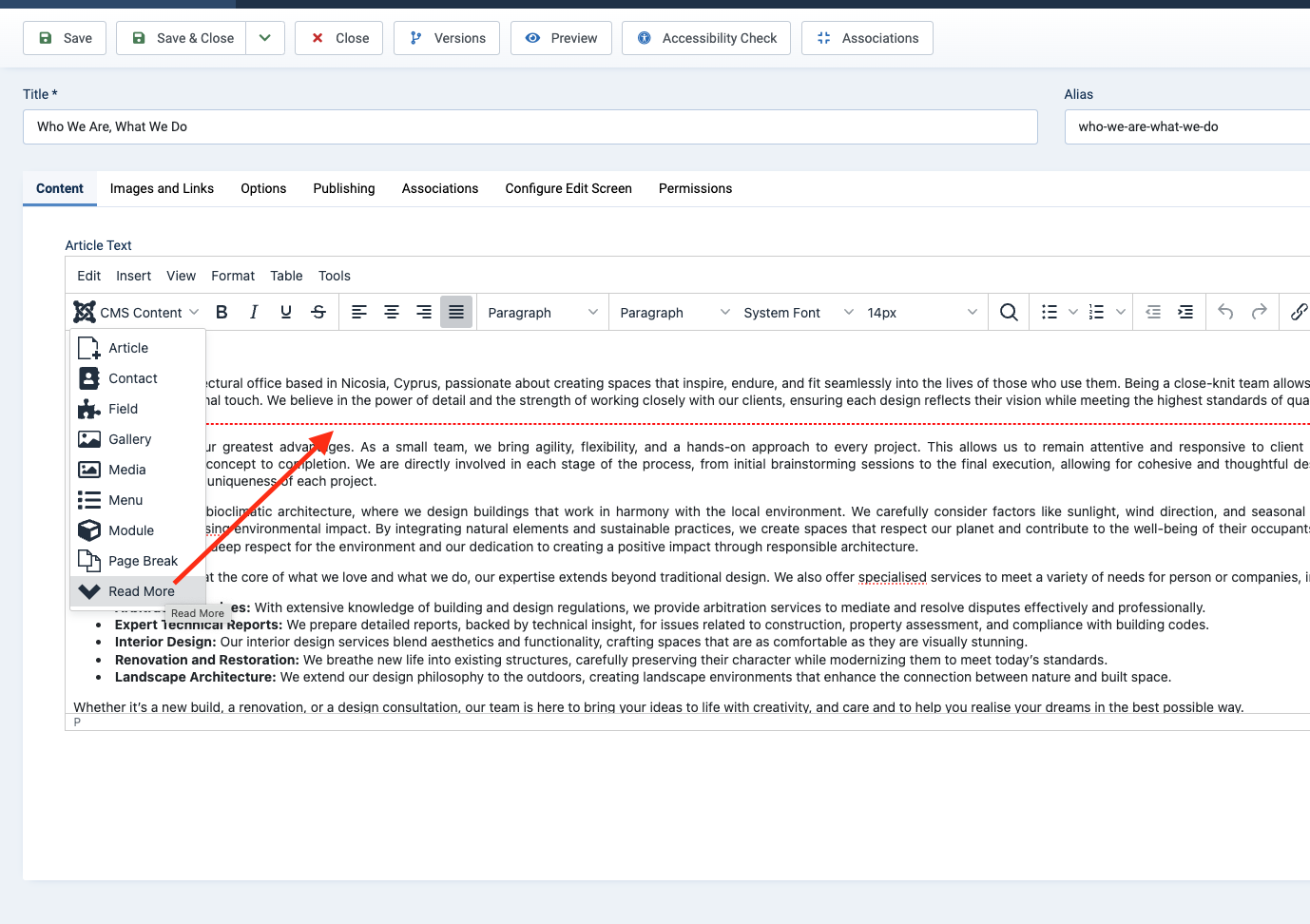Screen dimensions: 1310x924
Task: Redo the last edit
Action: click(x=1260, y=312)
